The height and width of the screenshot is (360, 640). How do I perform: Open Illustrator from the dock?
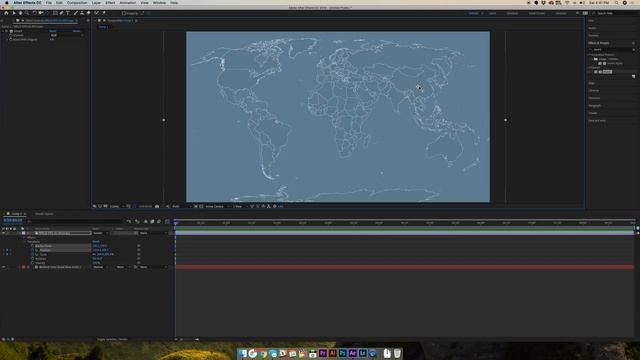(x=333, y=353)
